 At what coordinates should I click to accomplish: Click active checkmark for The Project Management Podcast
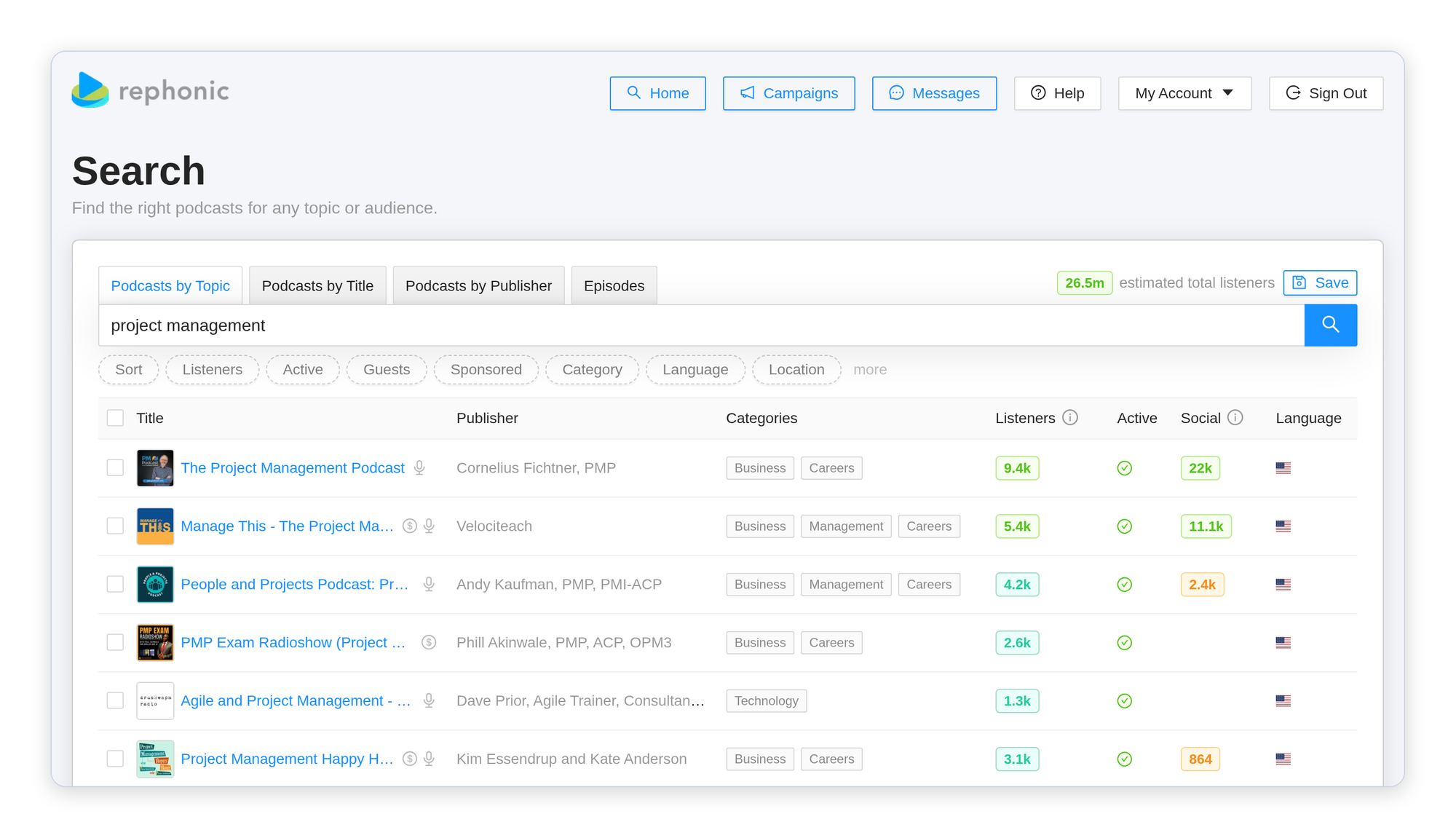(1124, 468)
